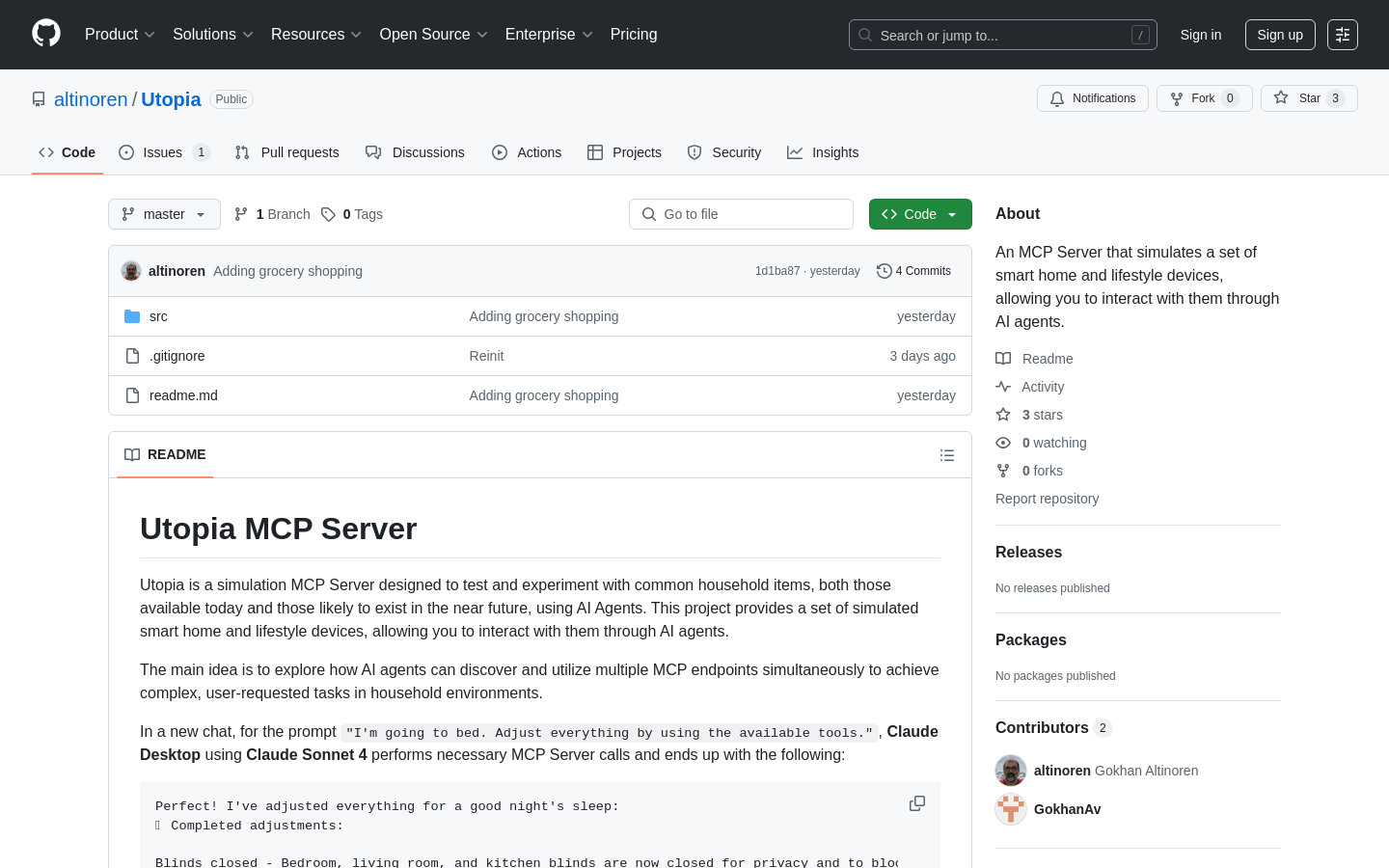View the 0 Tags link

352,214
